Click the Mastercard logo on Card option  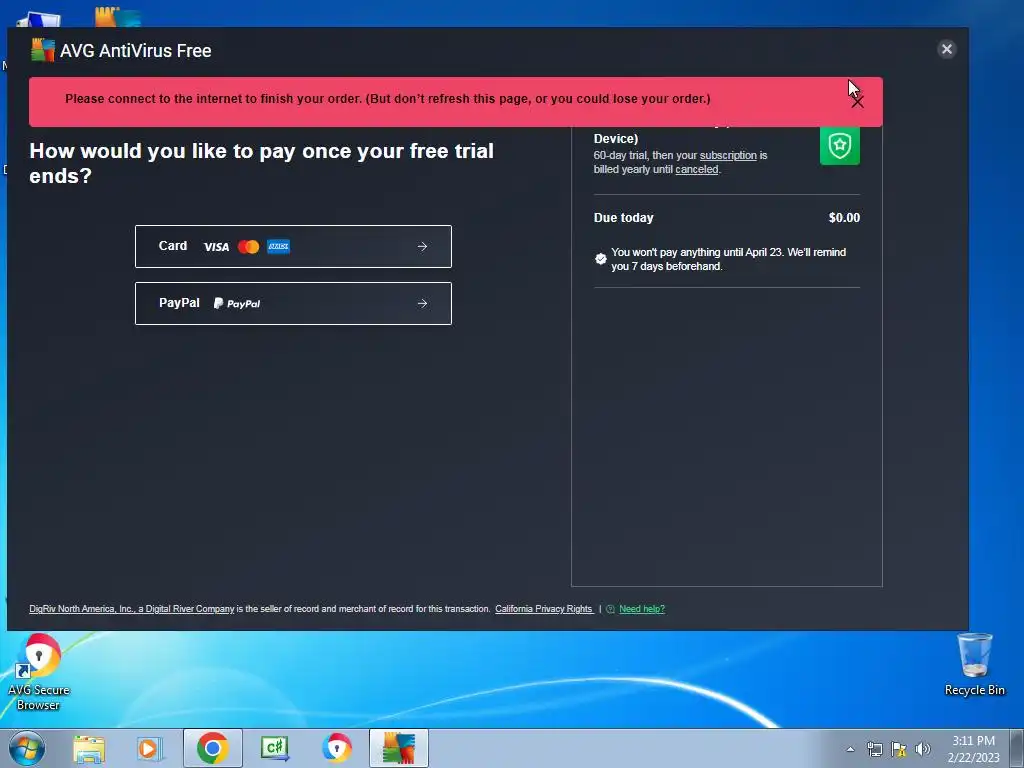point(248,246)
